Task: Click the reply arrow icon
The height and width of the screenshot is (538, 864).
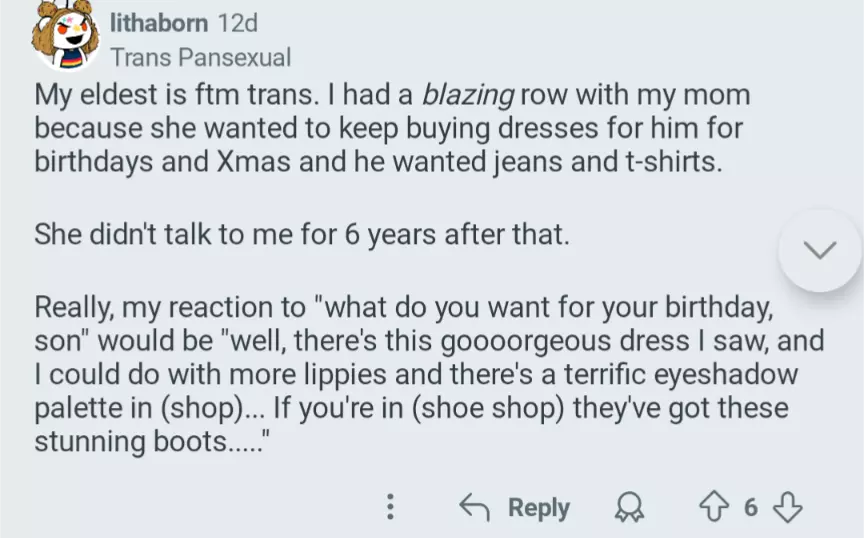Action: (473, 508)
